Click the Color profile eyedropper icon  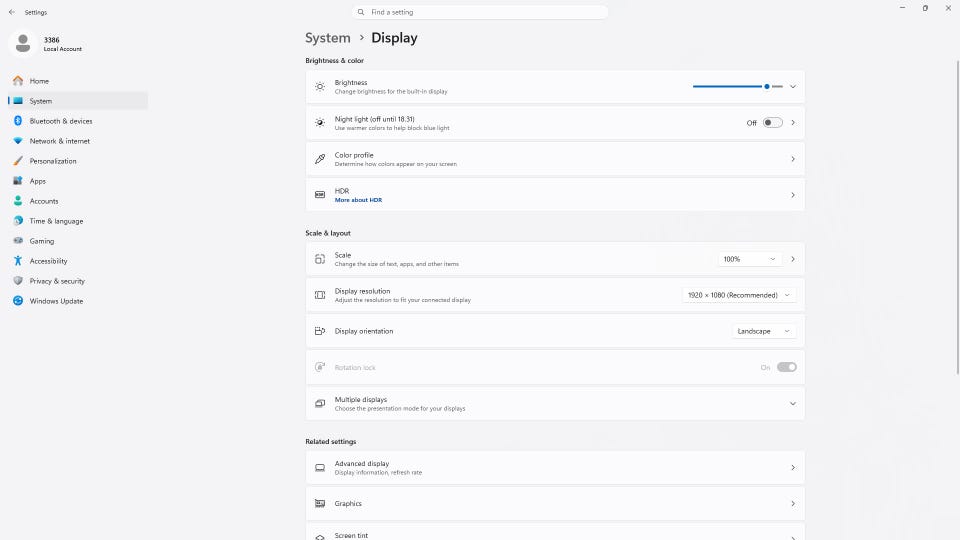click(x=320, y=159)
